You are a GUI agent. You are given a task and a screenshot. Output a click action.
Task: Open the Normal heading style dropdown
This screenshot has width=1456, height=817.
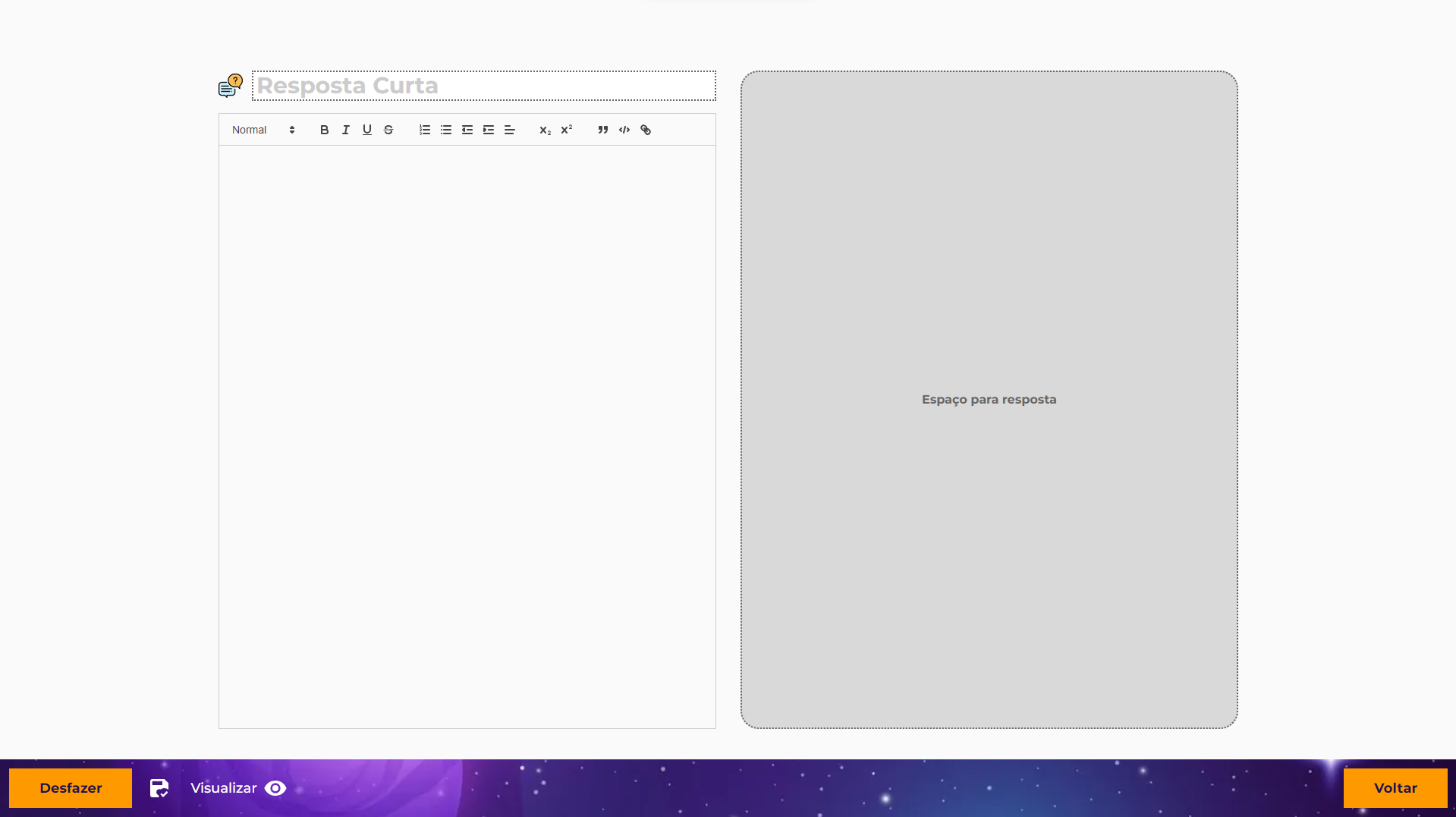(263, 130)
